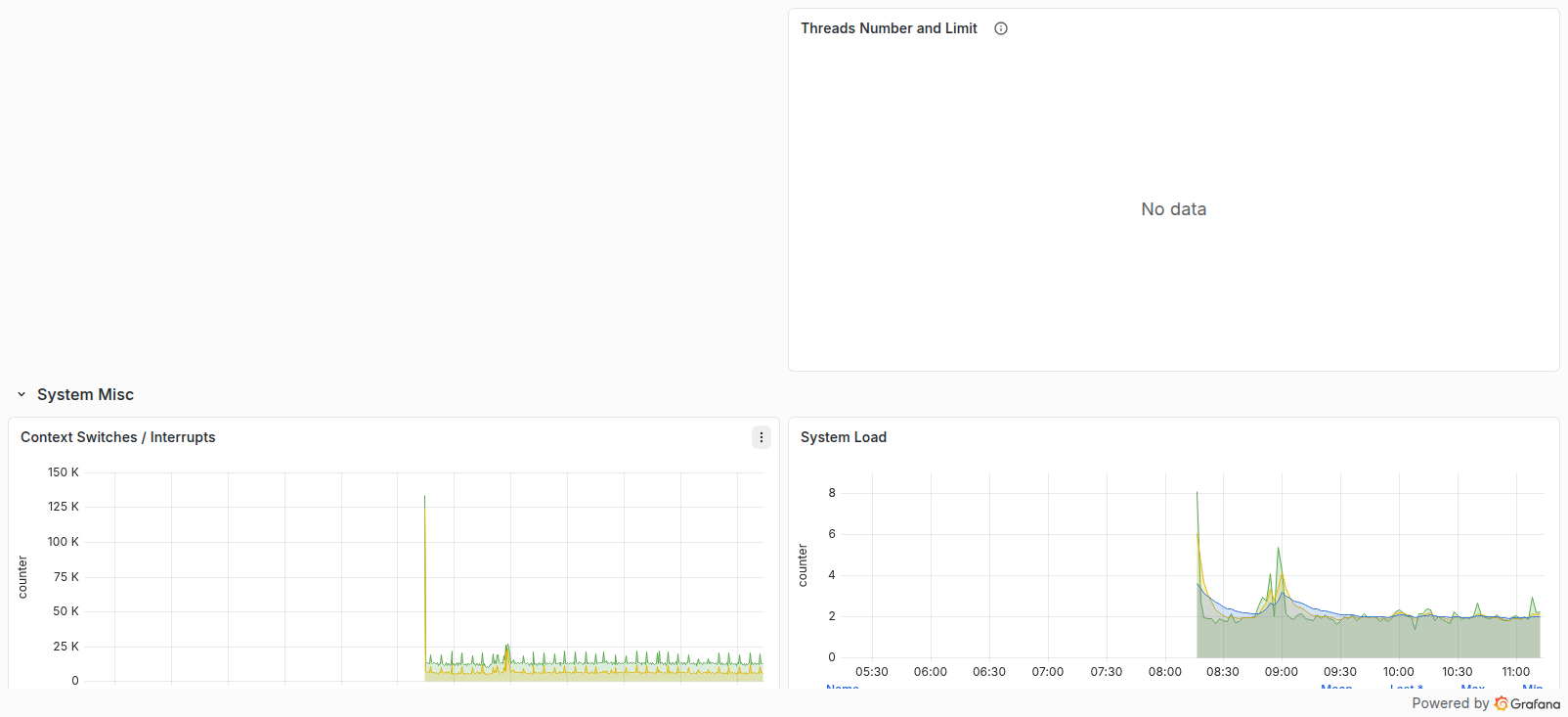
Task: Click the 09:30 time axis label
Action: click(x=1340, y=672)
